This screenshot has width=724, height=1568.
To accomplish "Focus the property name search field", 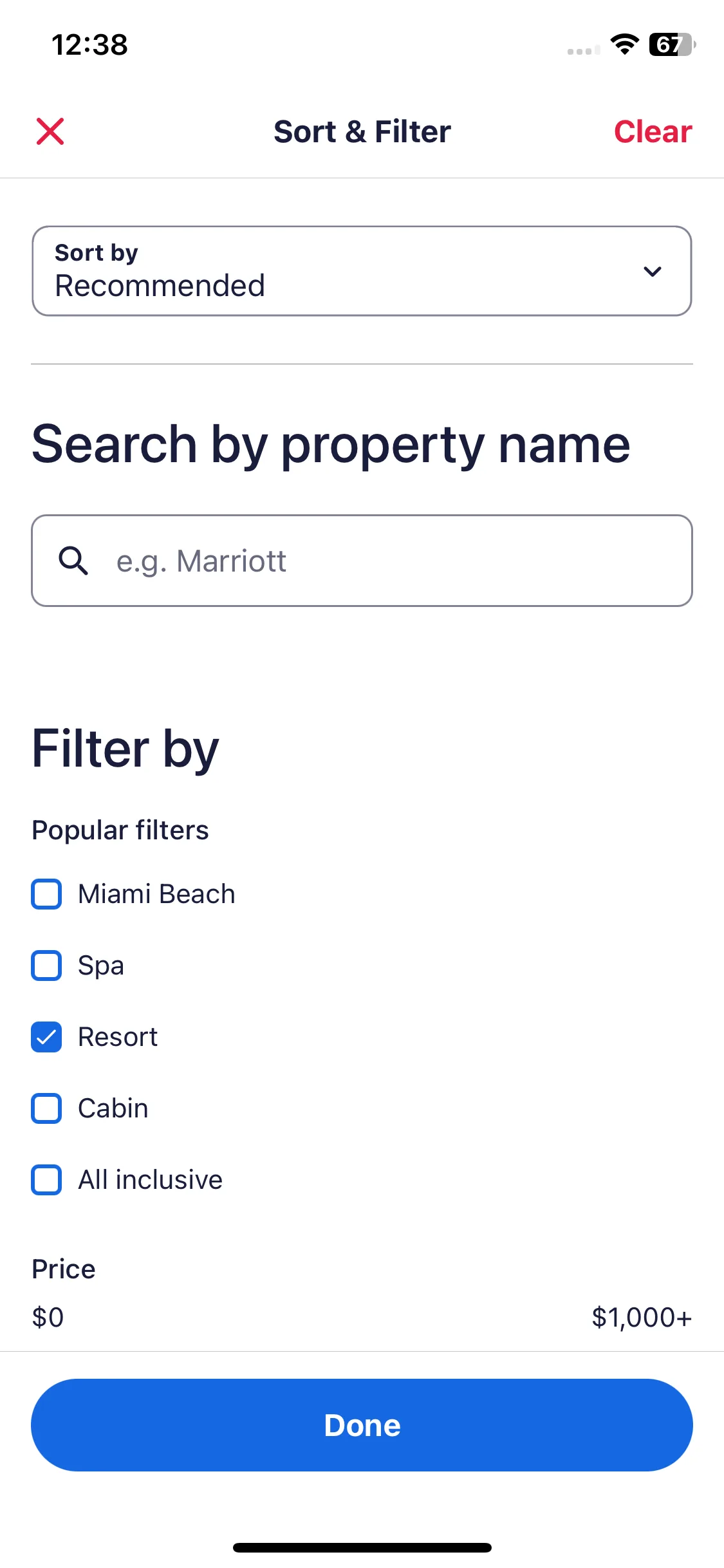I will (362, 561).
